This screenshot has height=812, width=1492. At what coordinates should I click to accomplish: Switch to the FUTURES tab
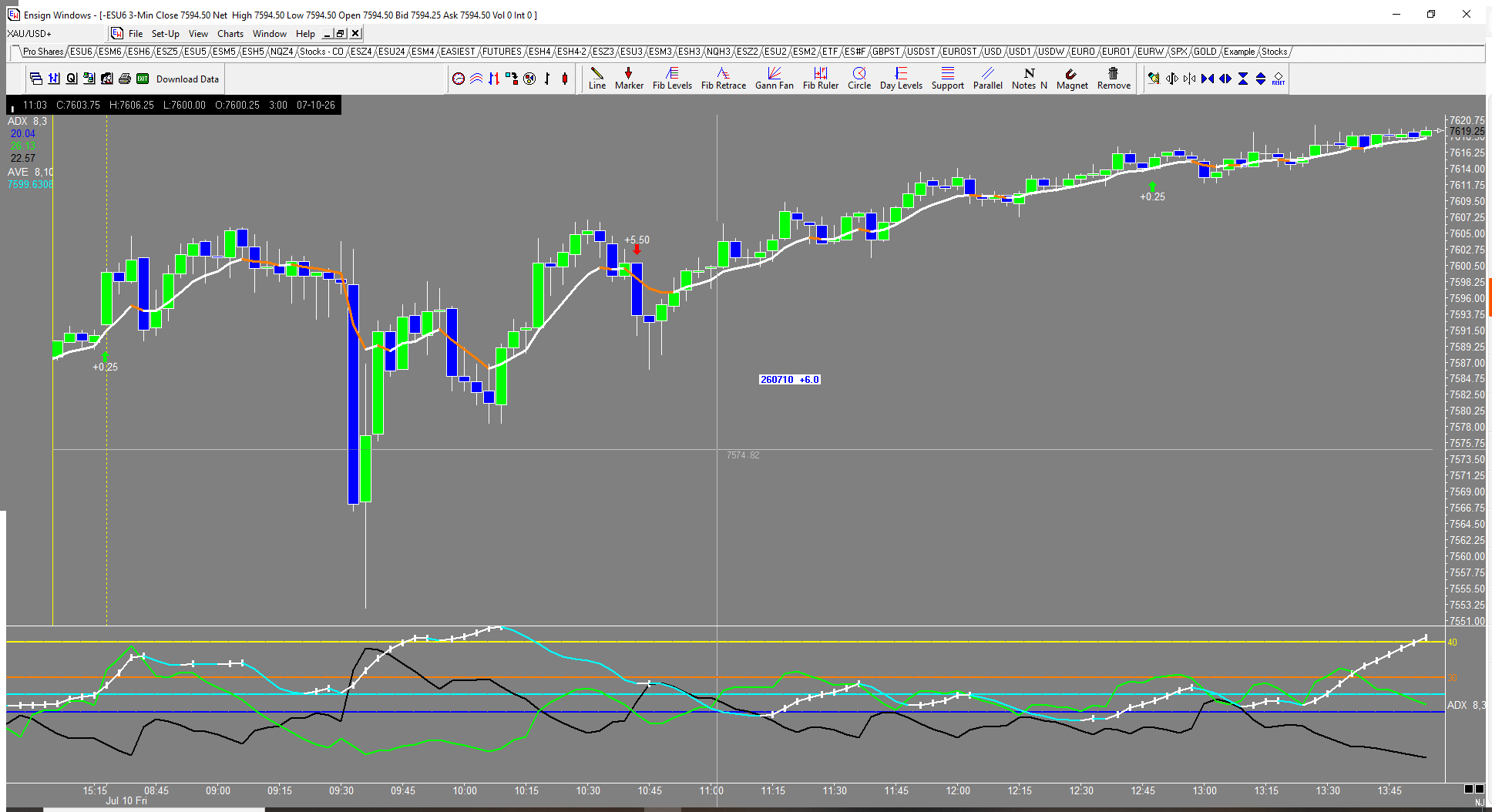[502, 52]
